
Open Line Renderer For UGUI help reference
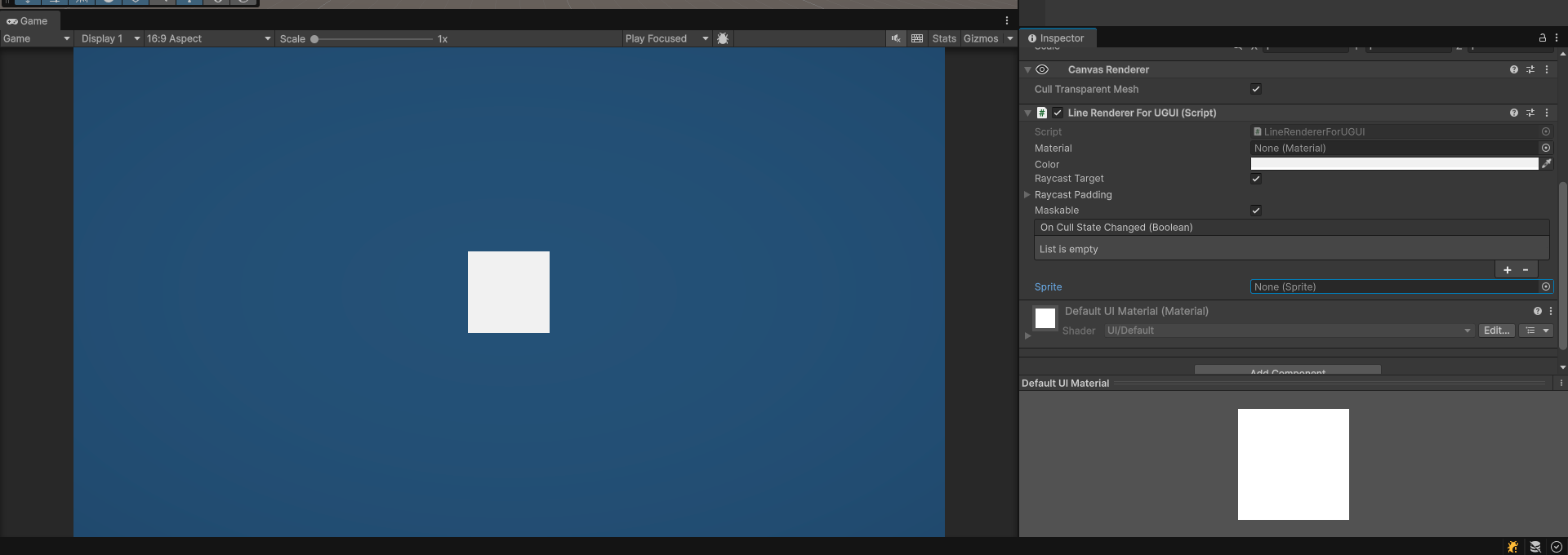(x=1514, y=113)
